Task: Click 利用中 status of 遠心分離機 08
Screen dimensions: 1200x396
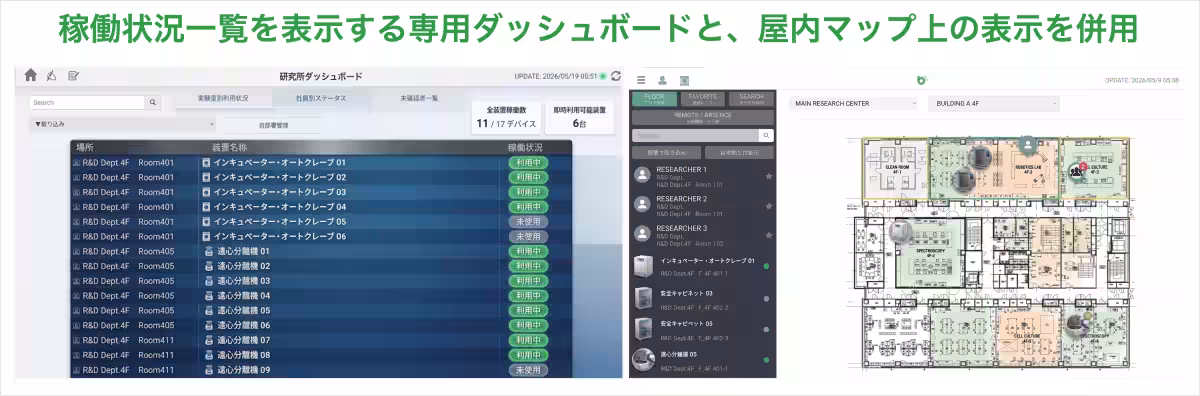Action: pyautogui.click(x=528, y=355)
